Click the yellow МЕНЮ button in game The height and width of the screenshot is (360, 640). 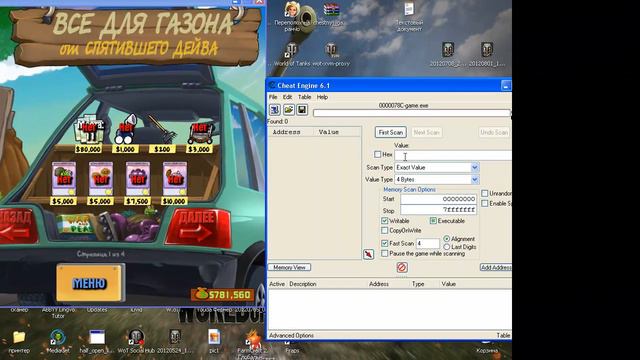tap(90, 283)
